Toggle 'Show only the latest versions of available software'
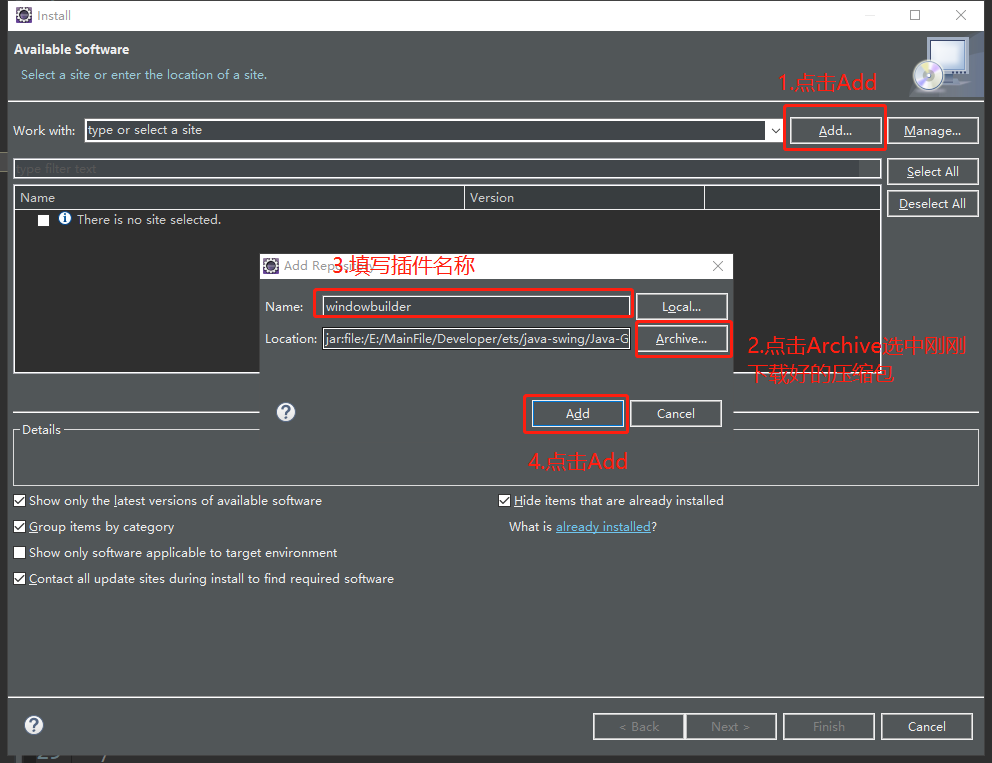 pyautogui.click(x=20, y=500)
